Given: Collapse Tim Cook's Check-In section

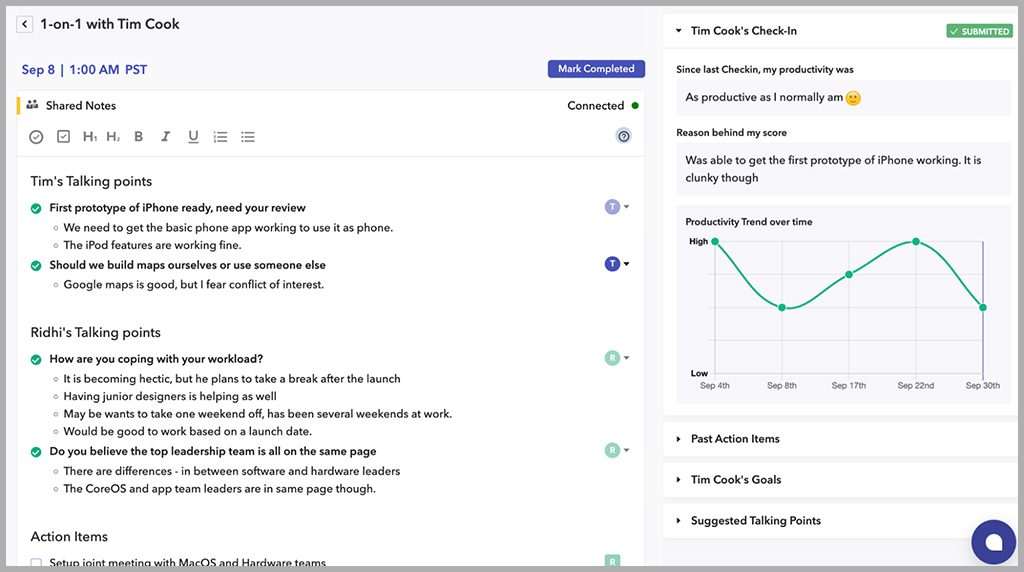Looking at the screenshot, I should [x=679, y=31].
